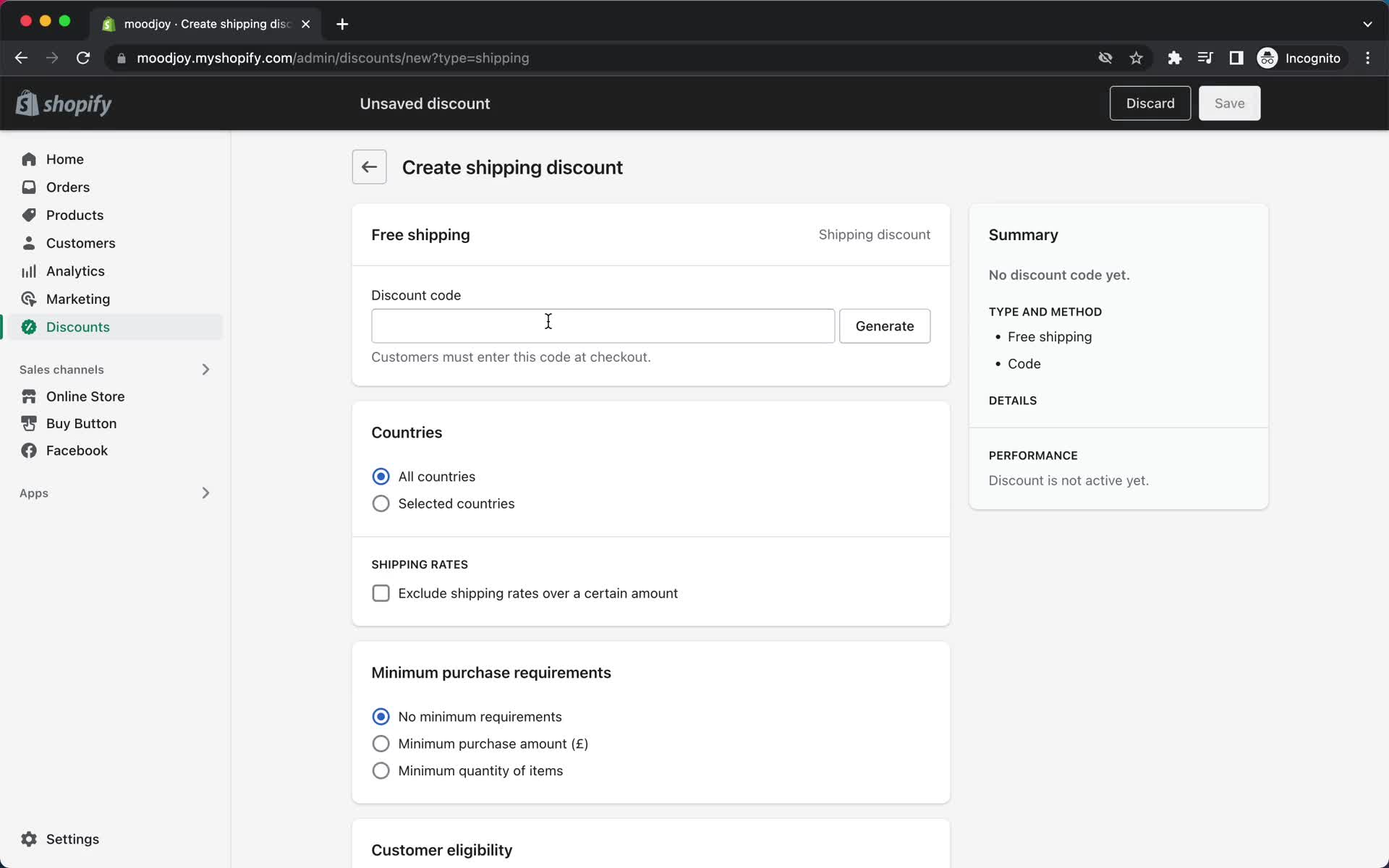The width and height of the screenshot is (1389, 868).
Task: Select All countries radio button
Action: [381, 477]
